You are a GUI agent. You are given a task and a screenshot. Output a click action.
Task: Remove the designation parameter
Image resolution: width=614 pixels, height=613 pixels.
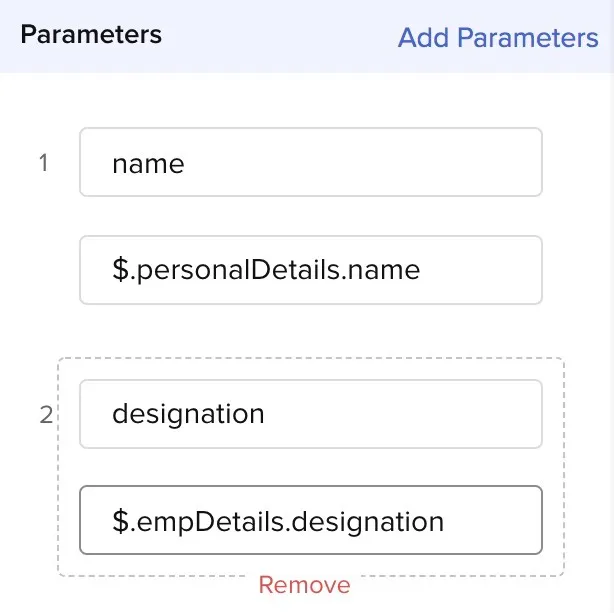pyautogui.click(x=304, y=585)
